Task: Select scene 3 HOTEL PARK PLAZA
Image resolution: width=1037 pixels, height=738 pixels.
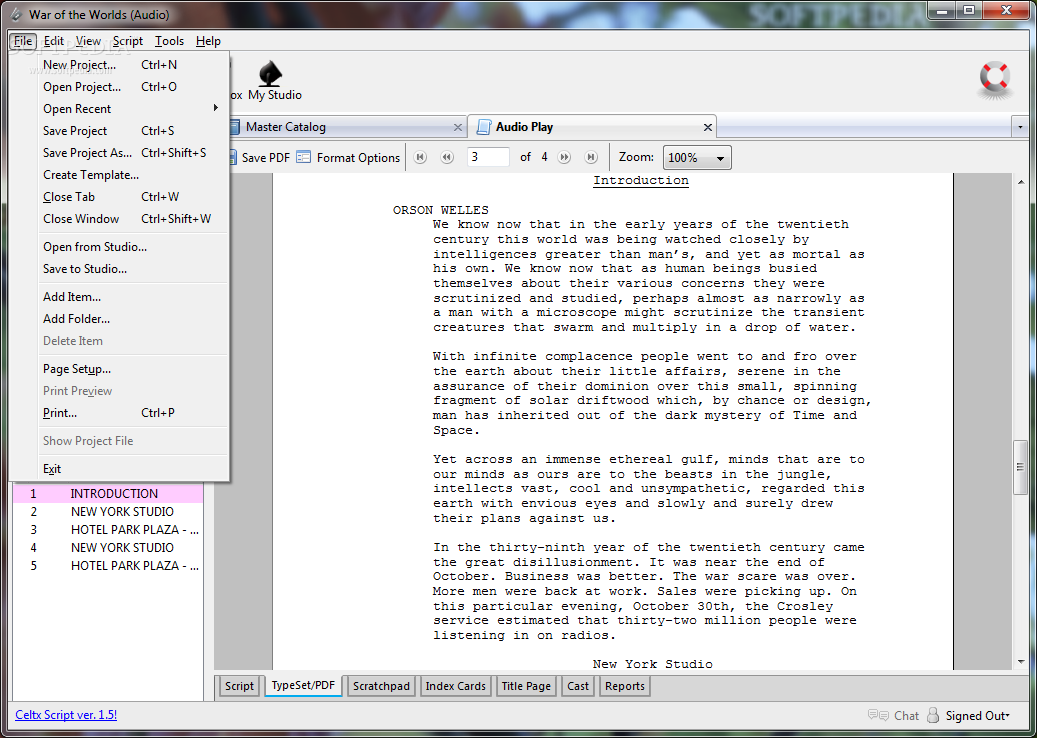Action: pos(108,530)
